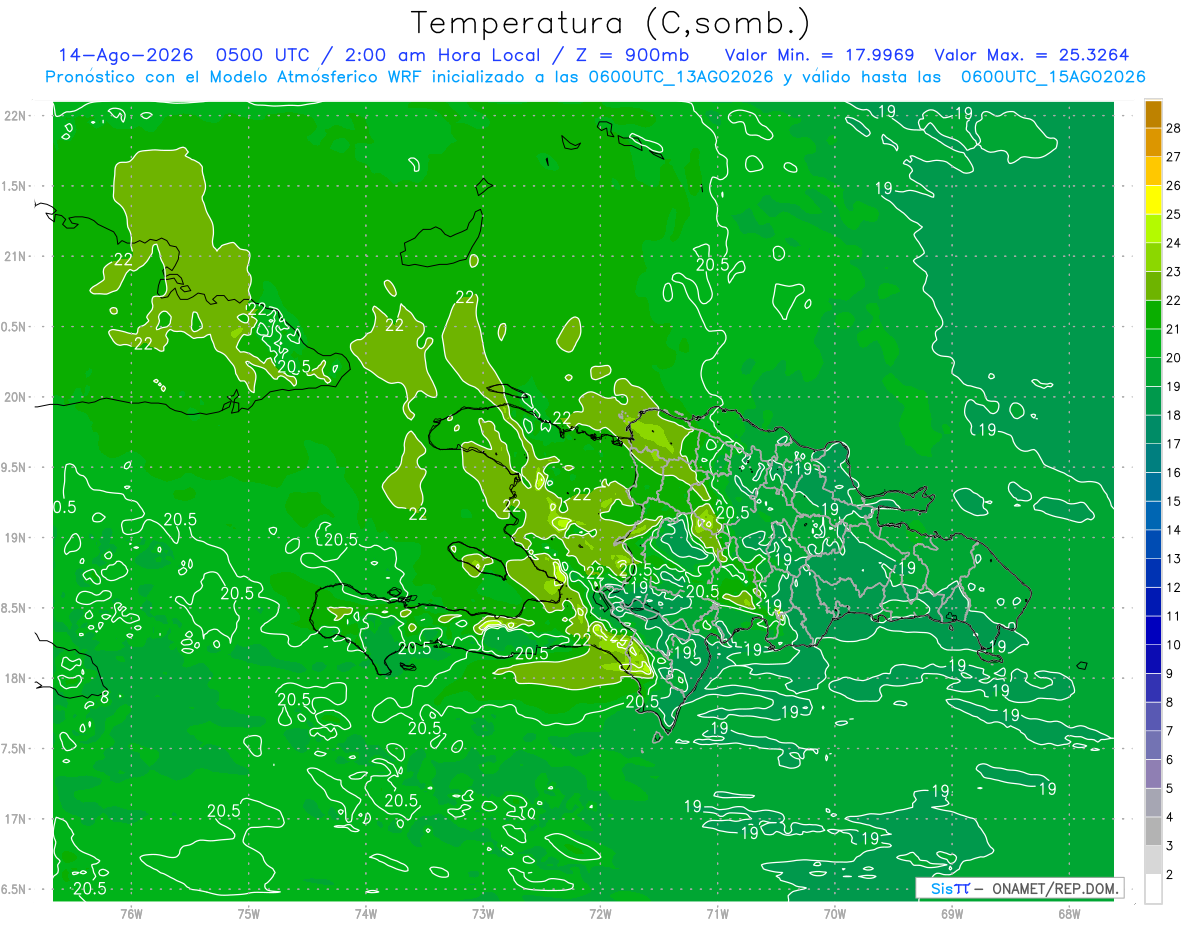Viewport: 1200px width, 927px height.
Task: Click the "73W" longitude axis label
Action: [x=483, y=914]
